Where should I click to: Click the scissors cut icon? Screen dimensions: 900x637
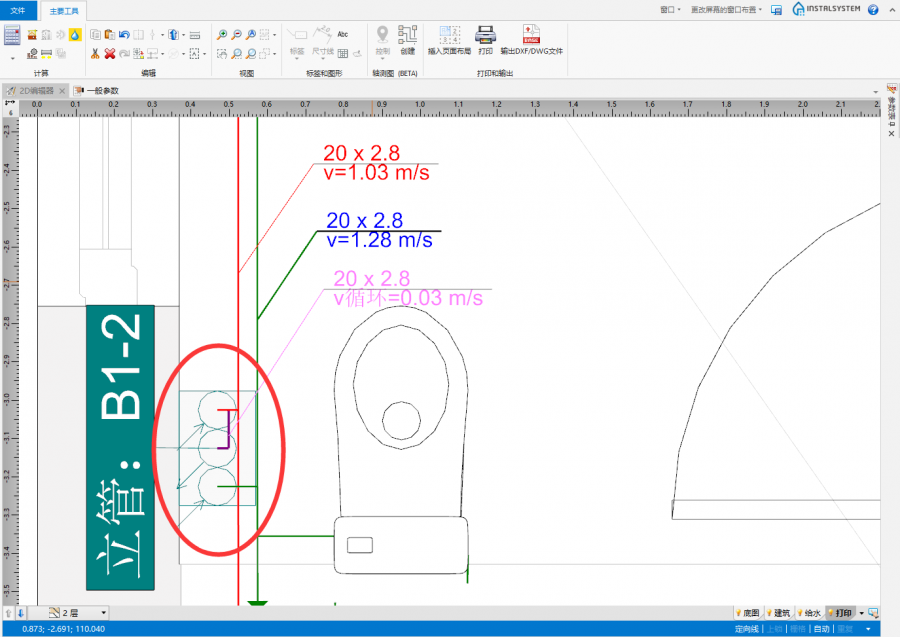tap(95, 53)
